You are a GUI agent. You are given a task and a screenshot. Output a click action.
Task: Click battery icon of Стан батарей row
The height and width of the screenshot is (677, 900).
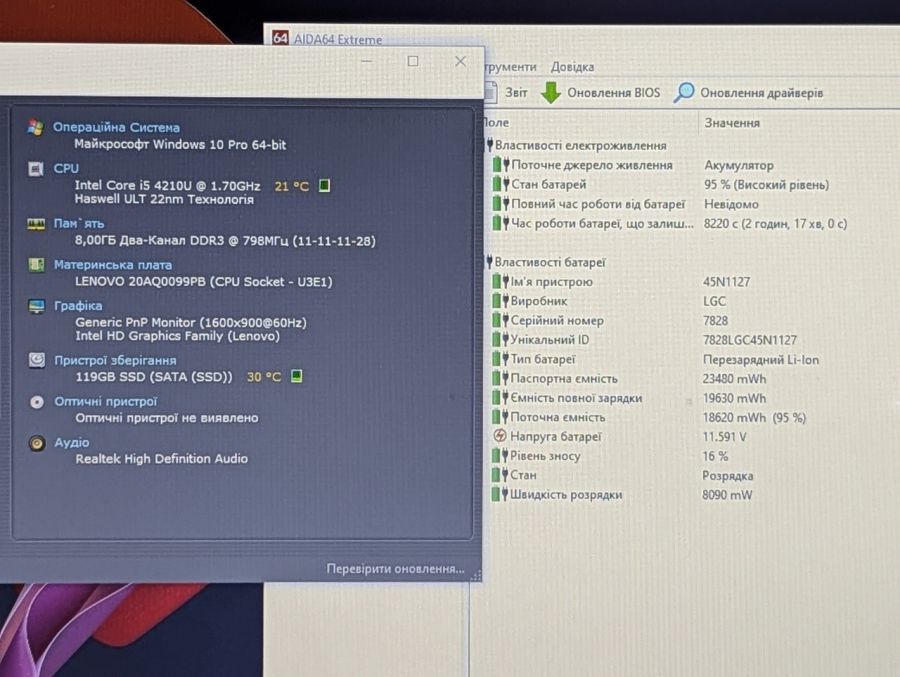pos(501,185)
